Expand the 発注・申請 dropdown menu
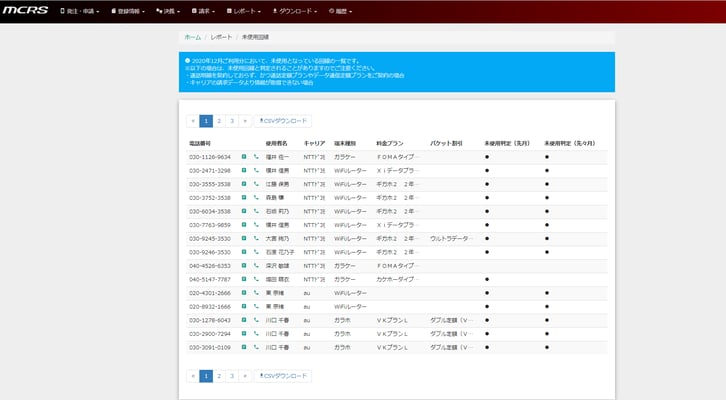This screenshot has width=726, height=400. click(x=85, y=12)
